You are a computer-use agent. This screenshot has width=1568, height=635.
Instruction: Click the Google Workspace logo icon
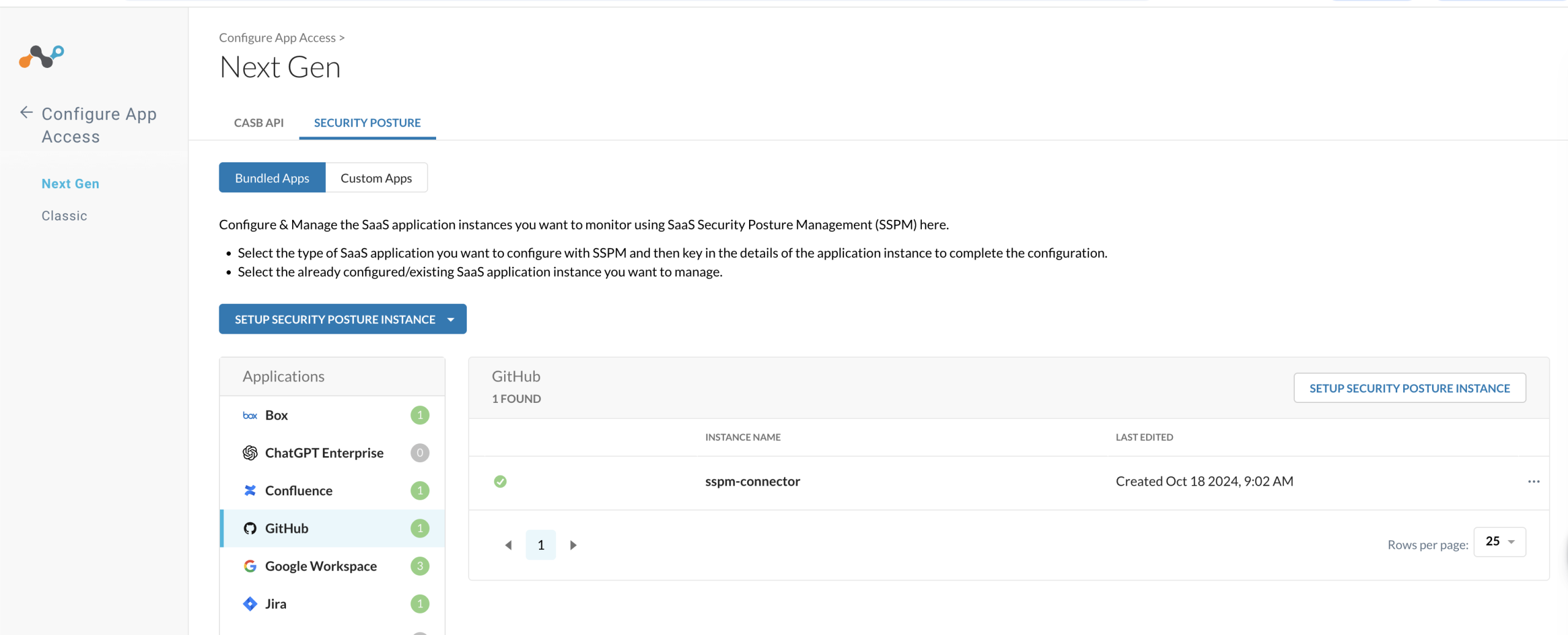[250, 566]
